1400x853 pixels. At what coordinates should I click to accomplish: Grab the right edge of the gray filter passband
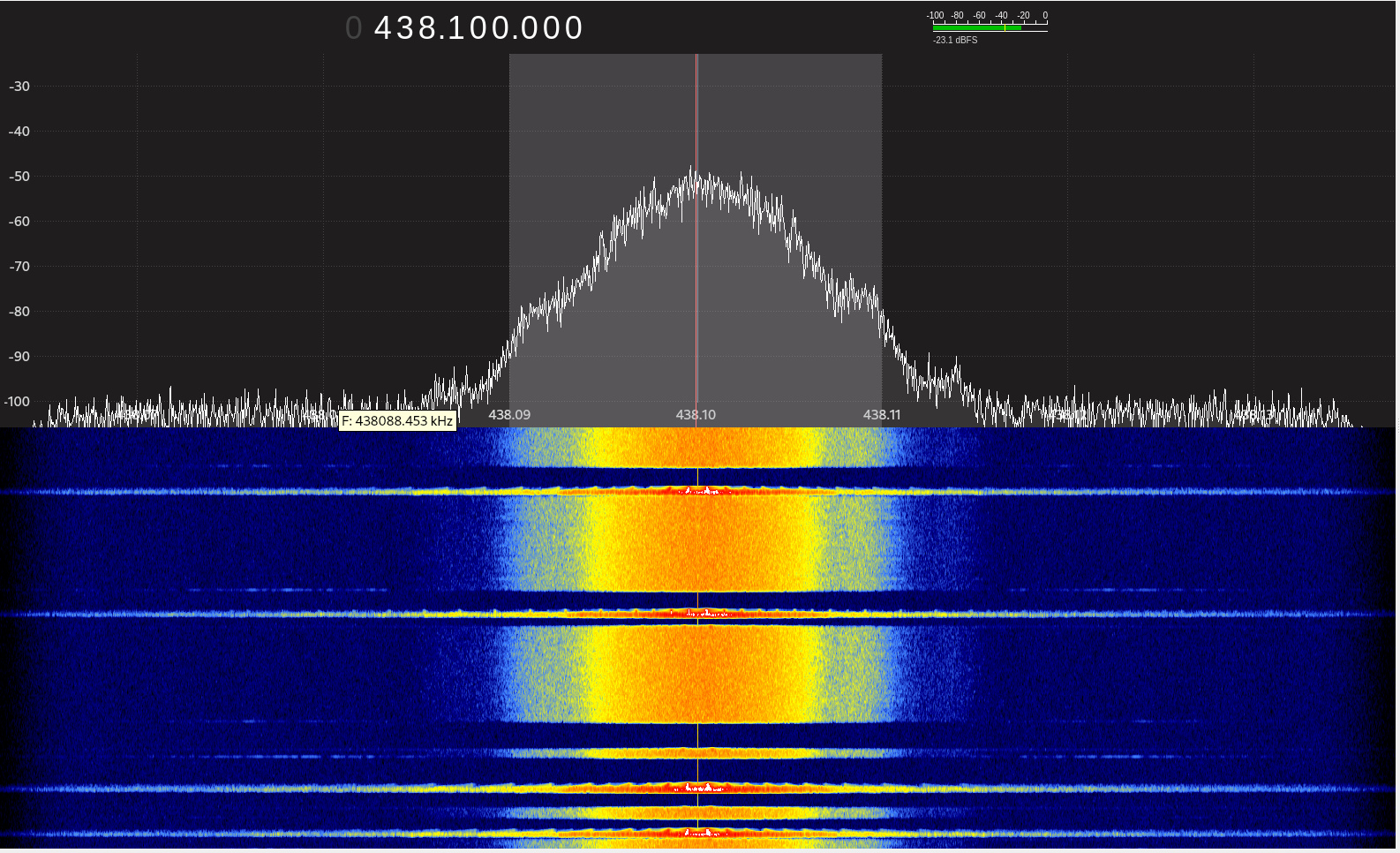point(881,221)
